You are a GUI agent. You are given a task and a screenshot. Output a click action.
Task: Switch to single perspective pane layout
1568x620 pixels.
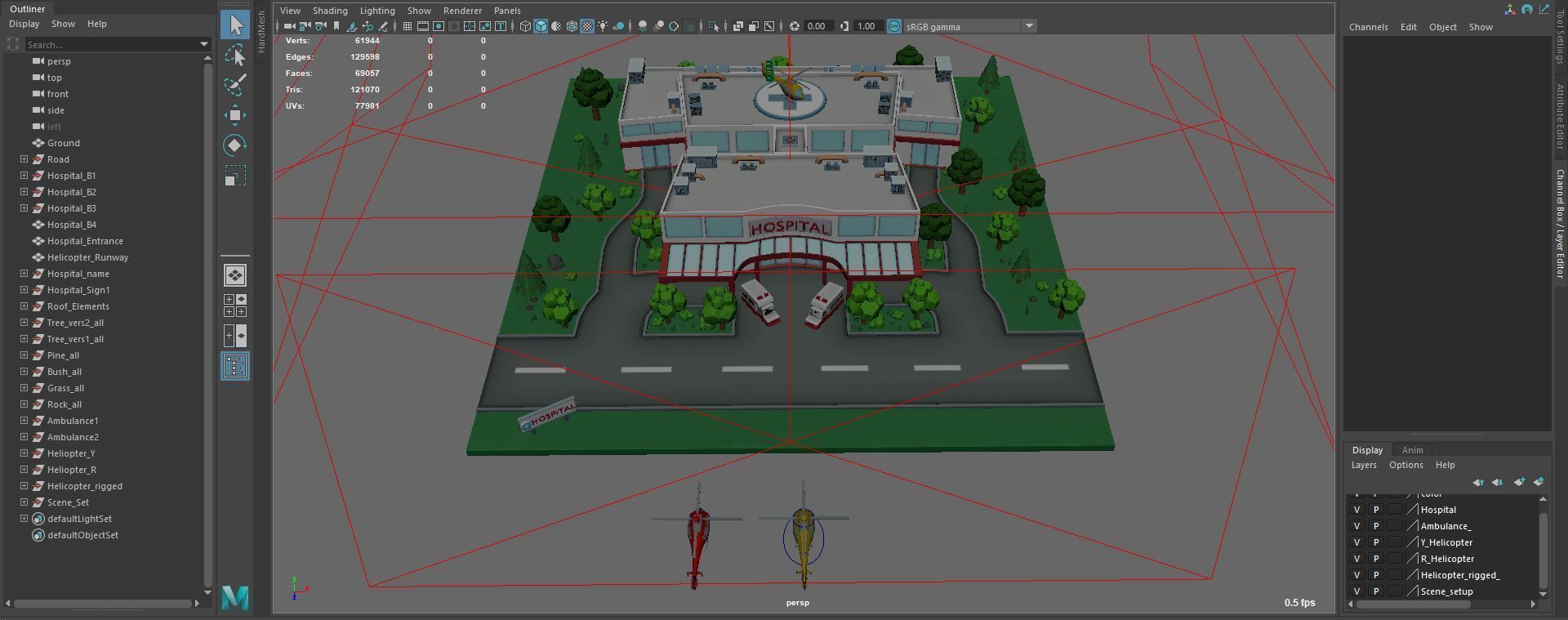click(x=235, y=275)
